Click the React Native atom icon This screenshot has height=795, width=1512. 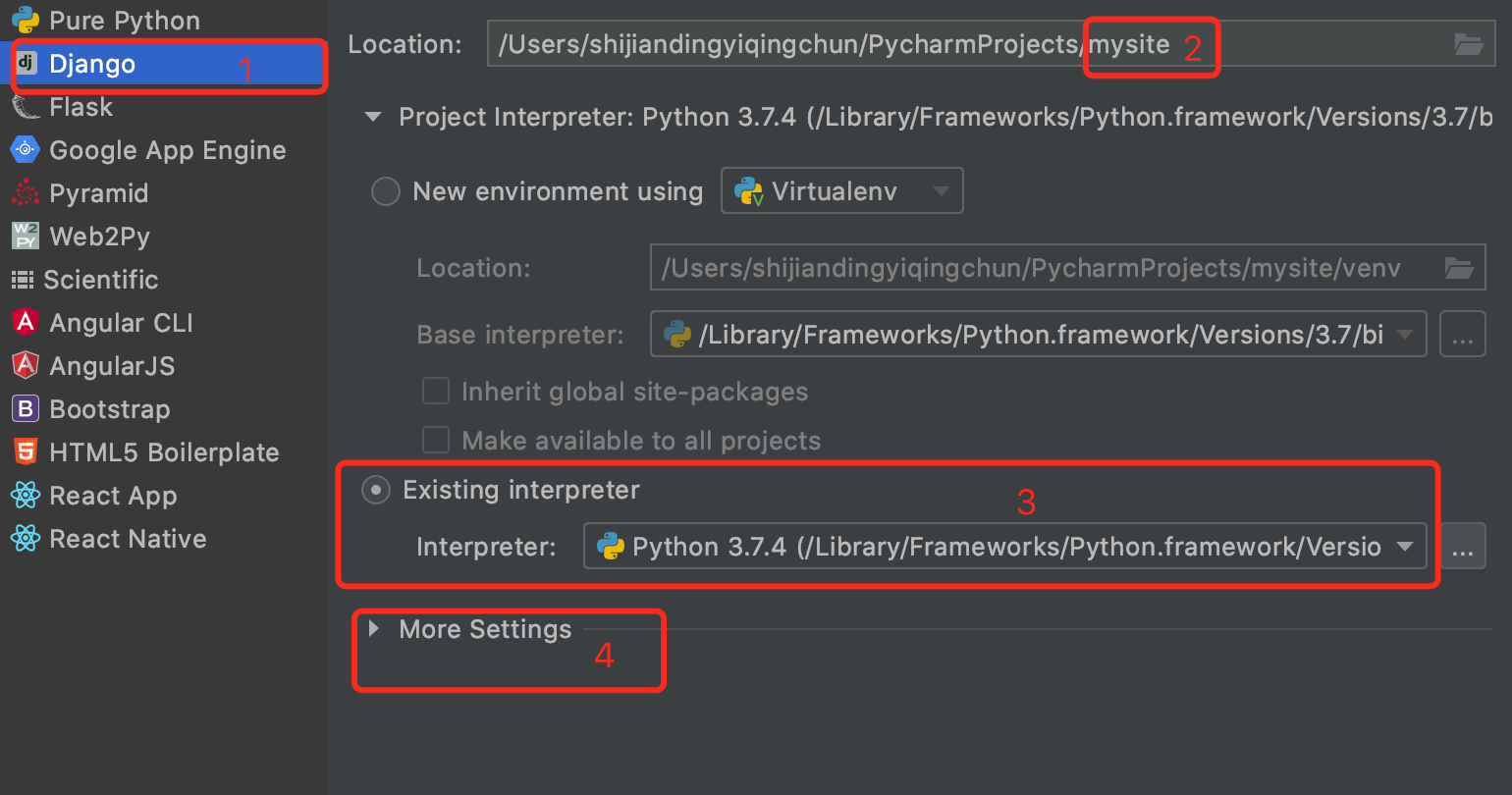click(x=26, y=539)
